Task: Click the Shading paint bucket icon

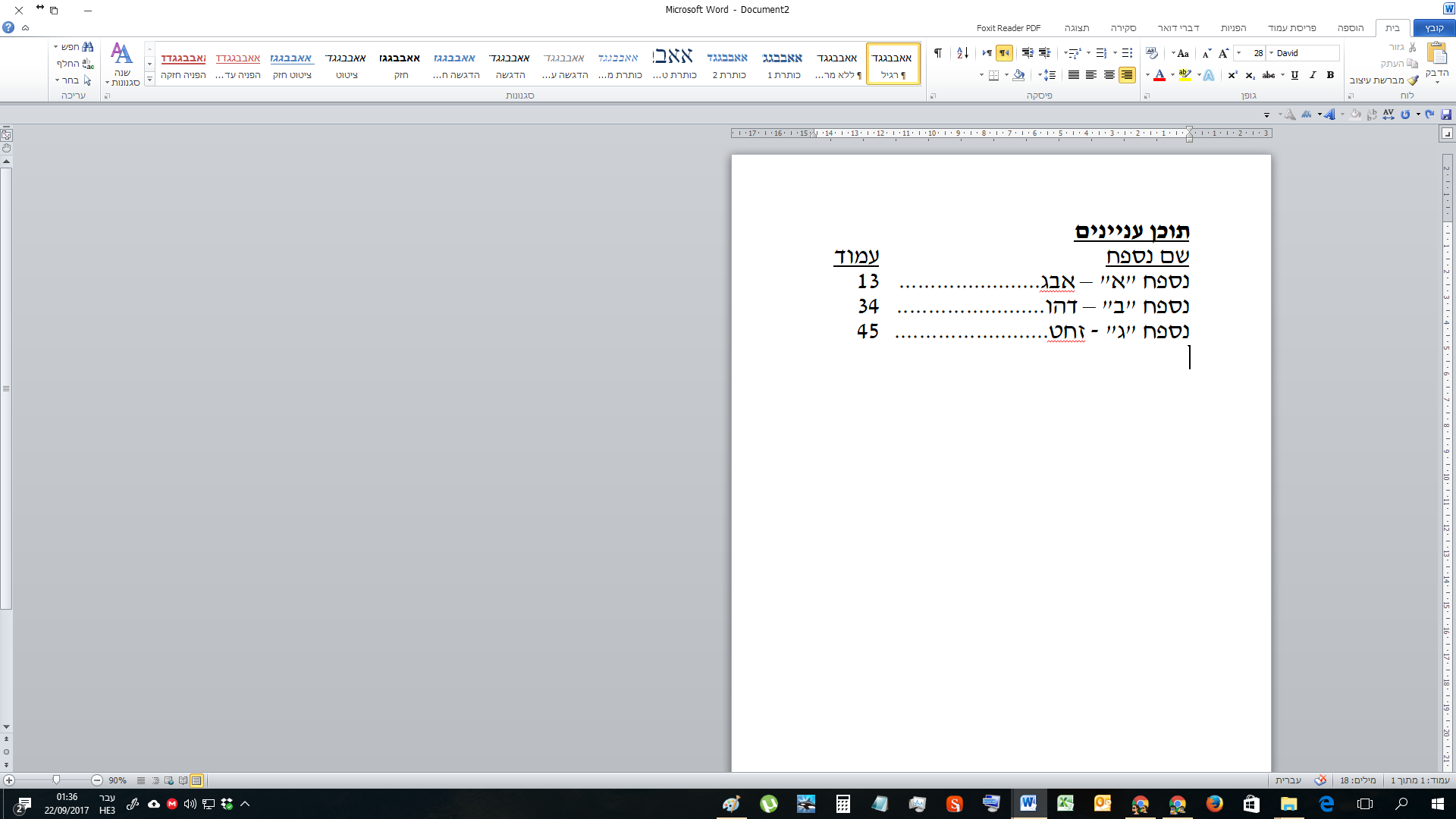Action: (x=1018, y=75)
